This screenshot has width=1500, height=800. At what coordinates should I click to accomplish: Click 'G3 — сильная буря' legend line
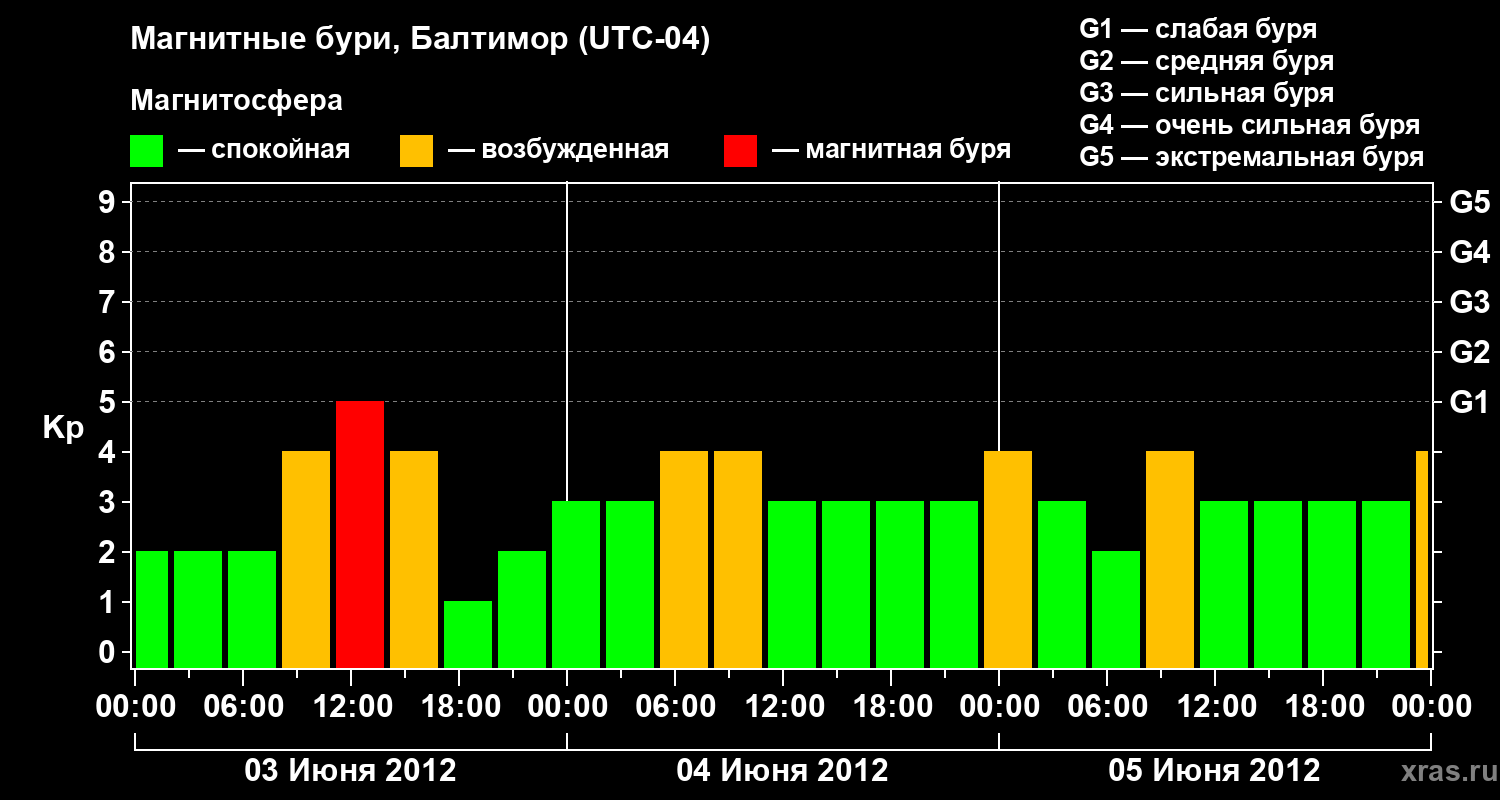1206,93
